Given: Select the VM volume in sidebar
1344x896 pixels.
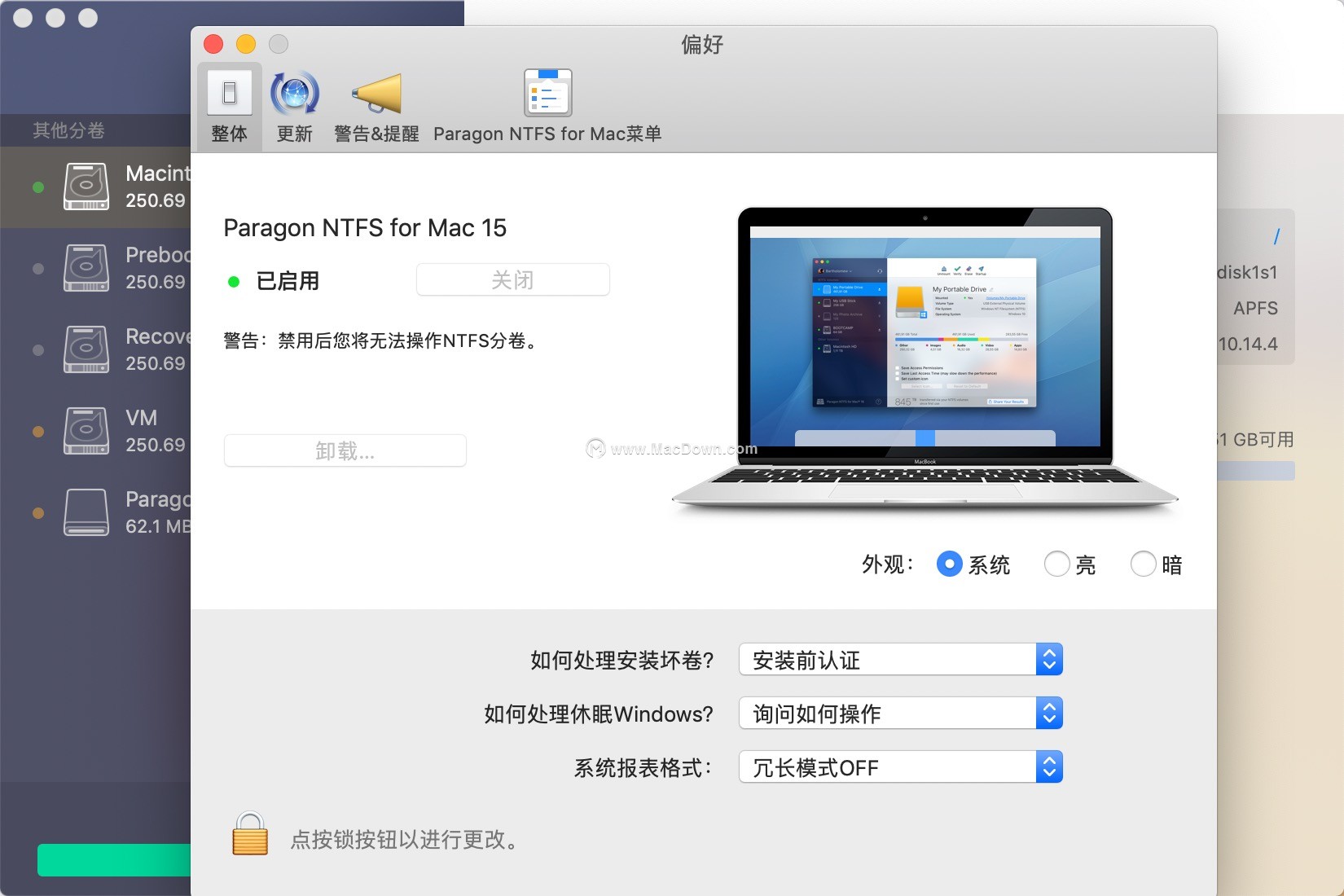Looking at the screenshot, I should [95, 431].
